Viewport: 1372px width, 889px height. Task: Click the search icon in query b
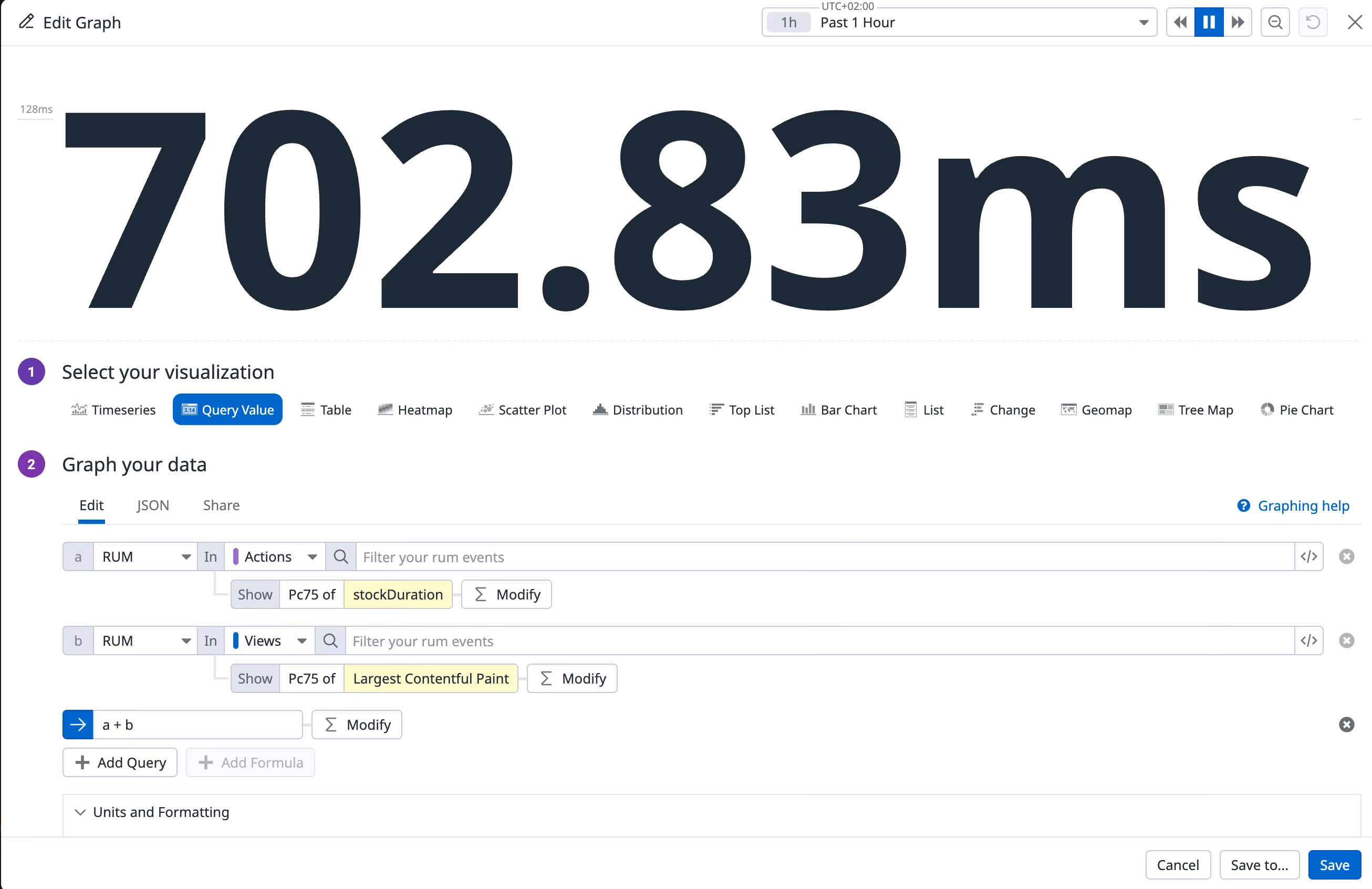tap(330, 640)
